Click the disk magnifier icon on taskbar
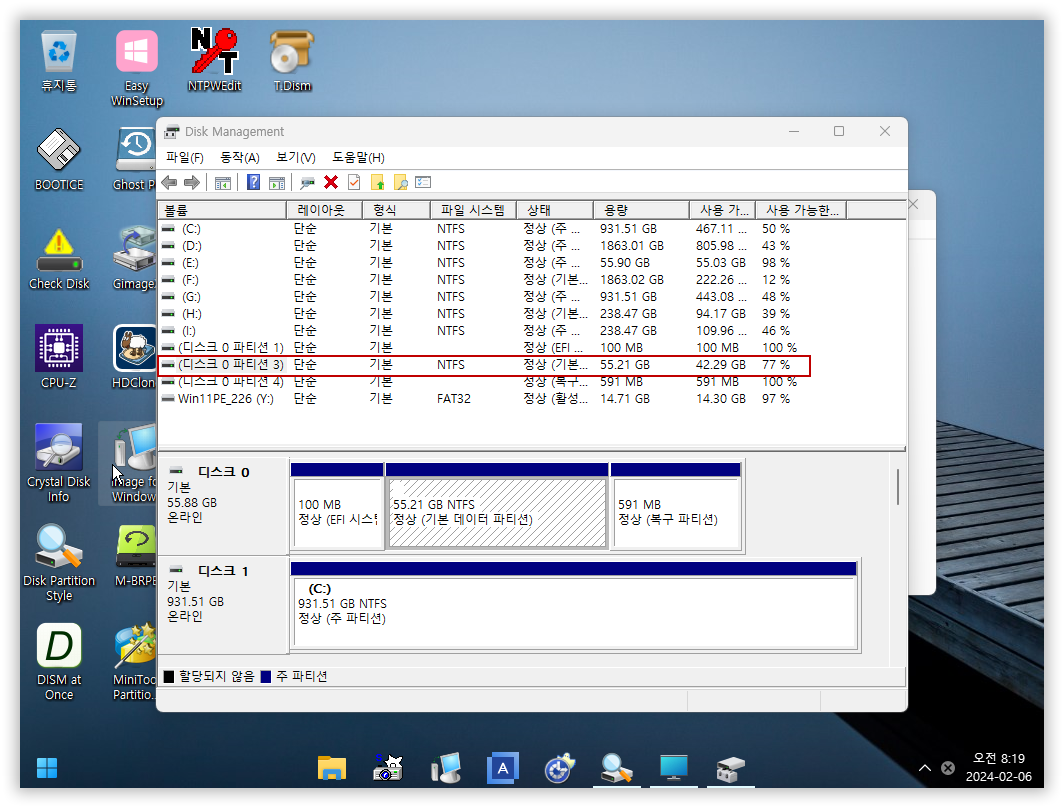 coord(617,769)
